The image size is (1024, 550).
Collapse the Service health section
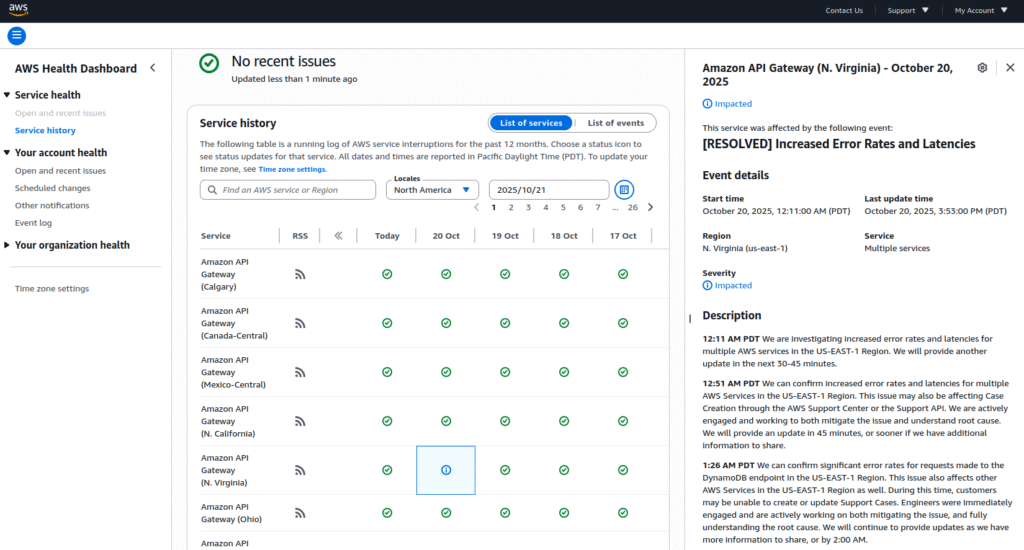coord(7,95)
